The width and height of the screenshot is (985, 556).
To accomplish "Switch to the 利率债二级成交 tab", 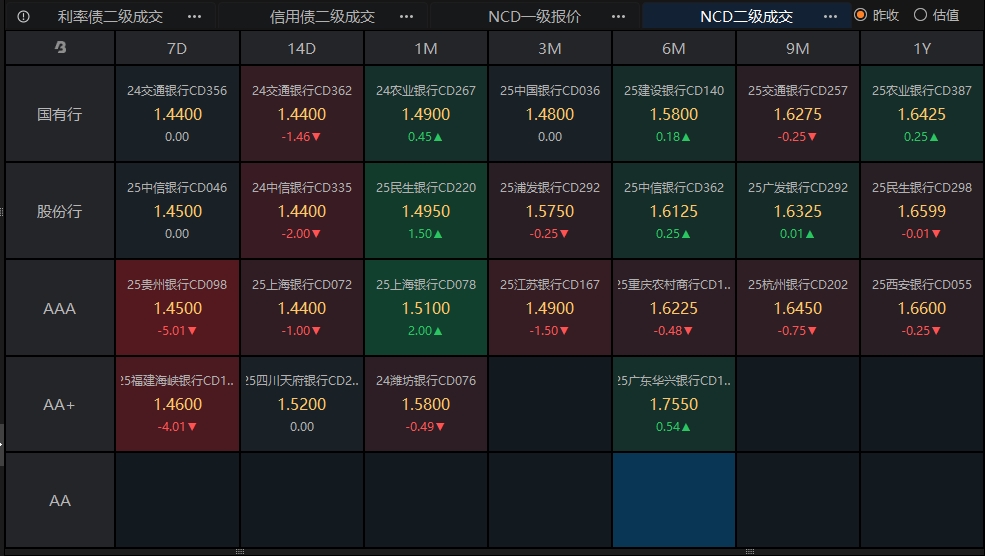I will click(111, 16).
